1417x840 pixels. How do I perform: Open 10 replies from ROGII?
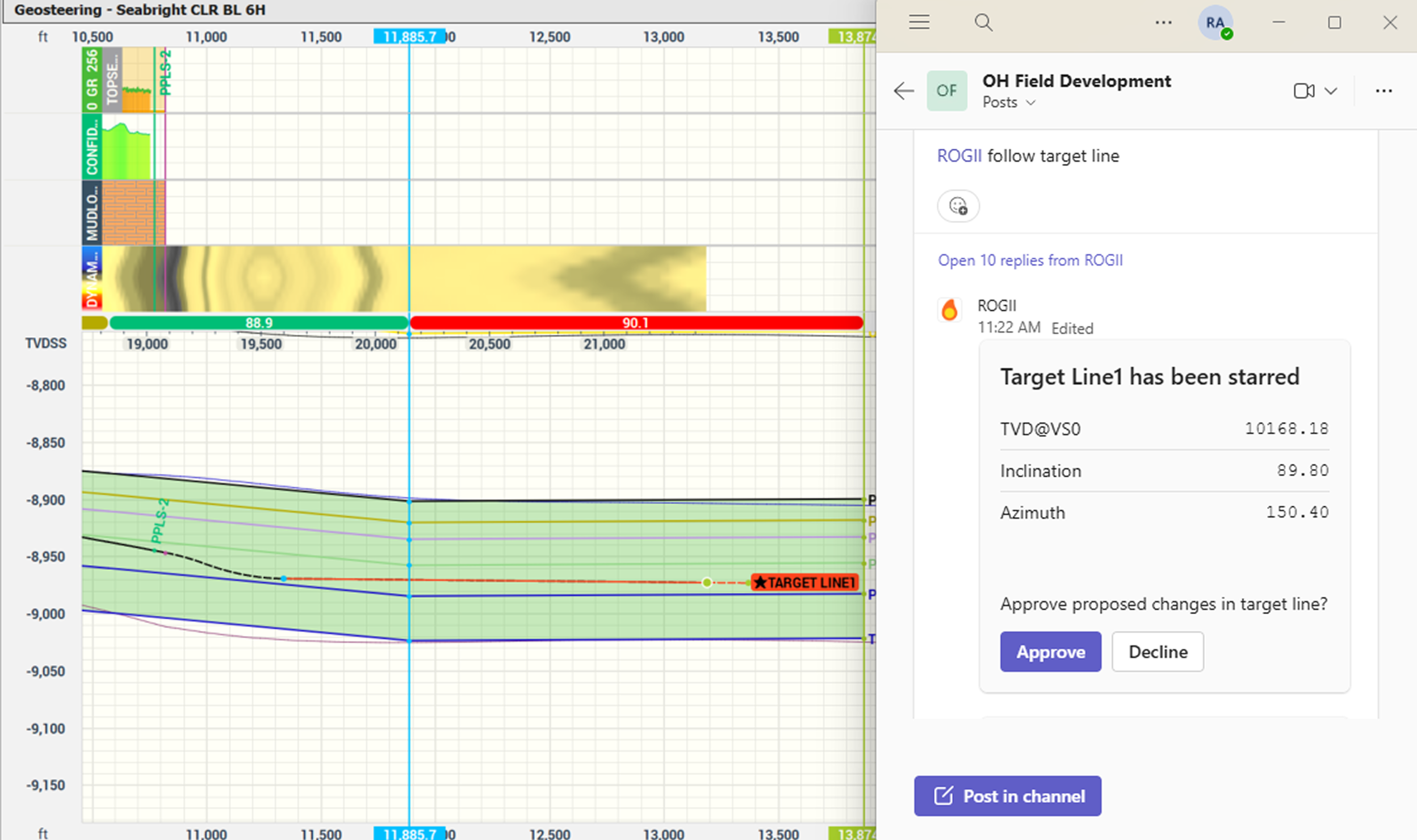[1030, 260]
